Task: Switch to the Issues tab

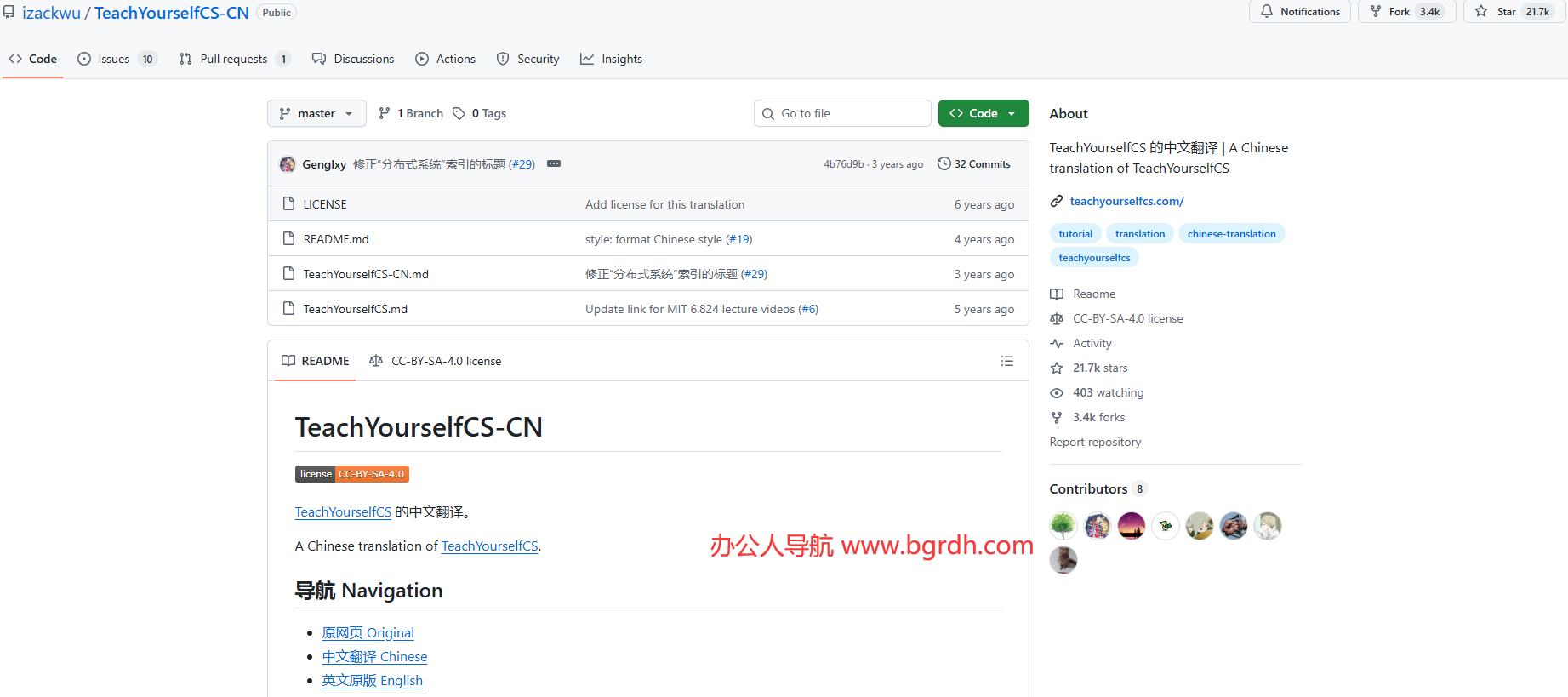Action: pos(114,59)
